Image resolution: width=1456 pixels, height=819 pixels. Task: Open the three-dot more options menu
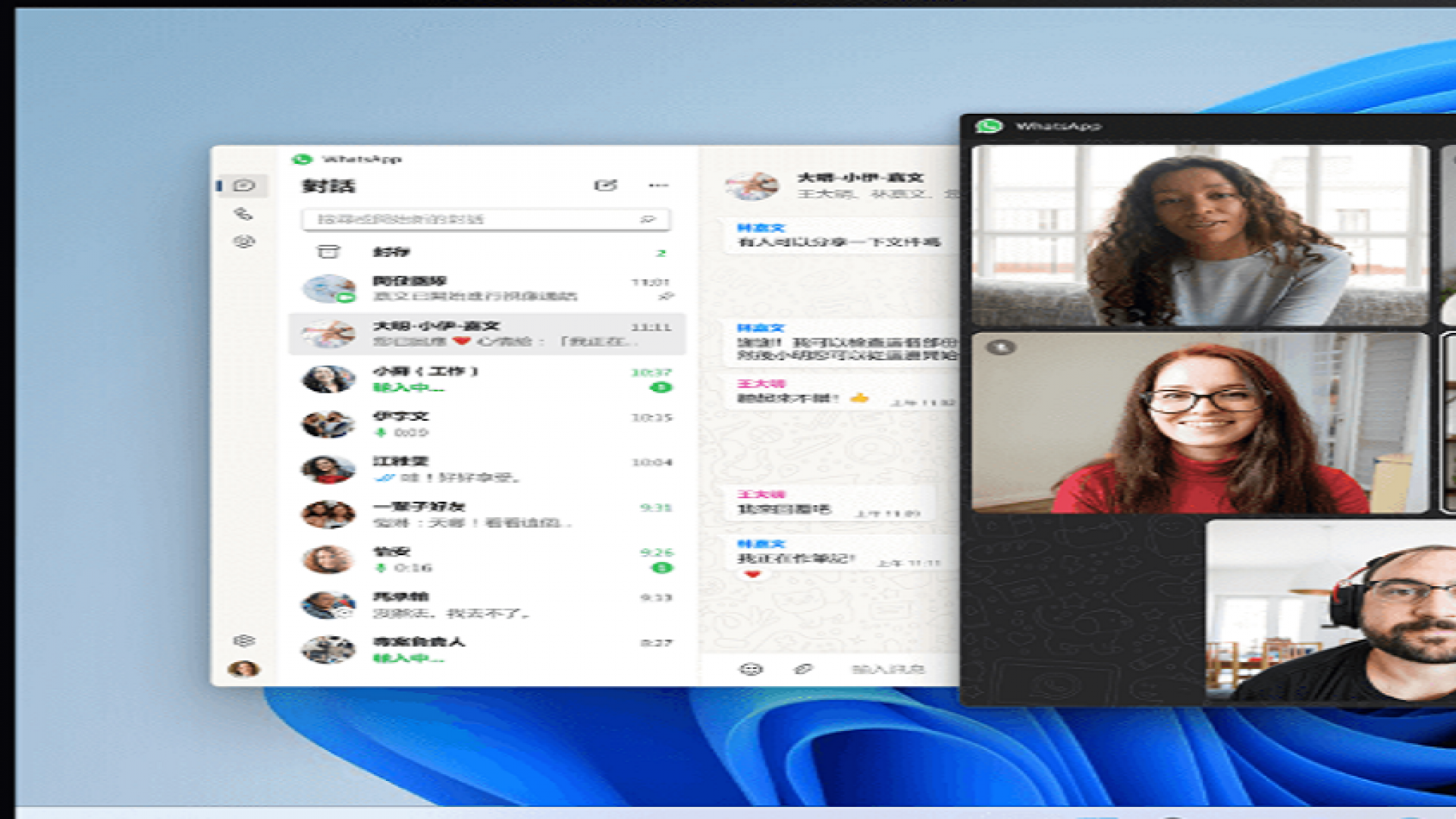pyautogui.click(x=658, y=185)
